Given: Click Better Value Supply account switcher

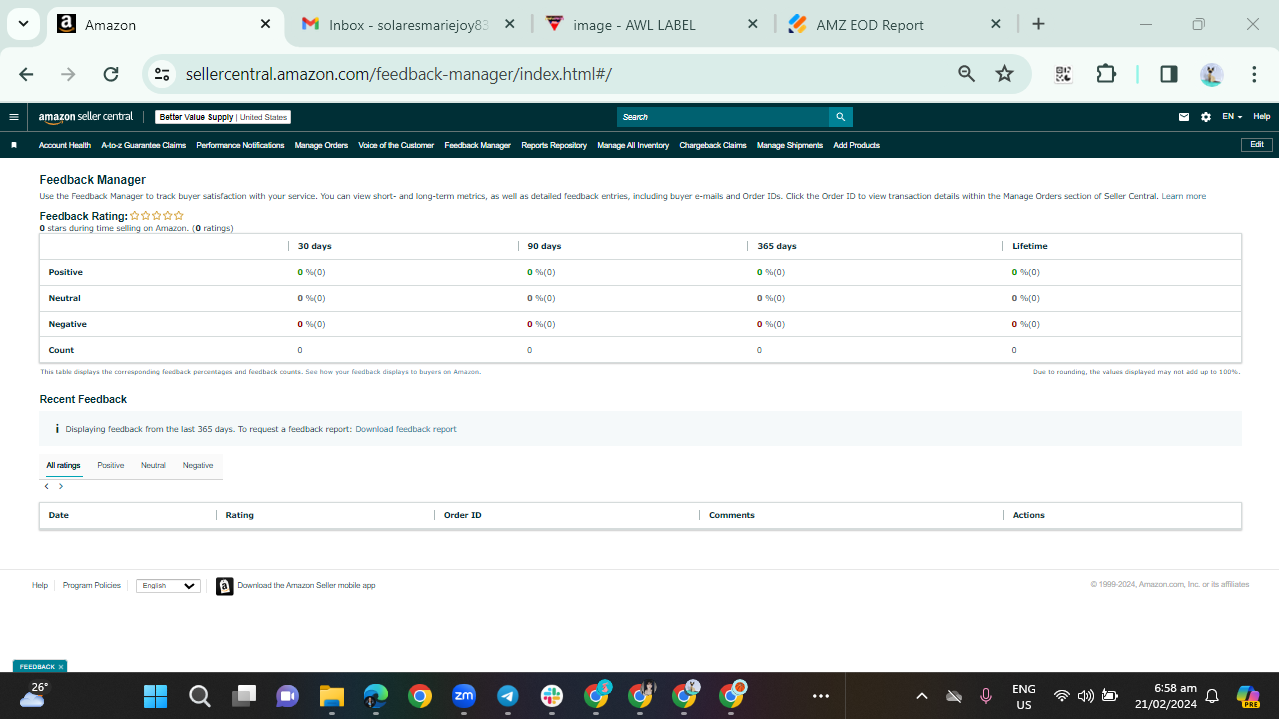Looking at the screenshot, I should [x=223, y=117].
